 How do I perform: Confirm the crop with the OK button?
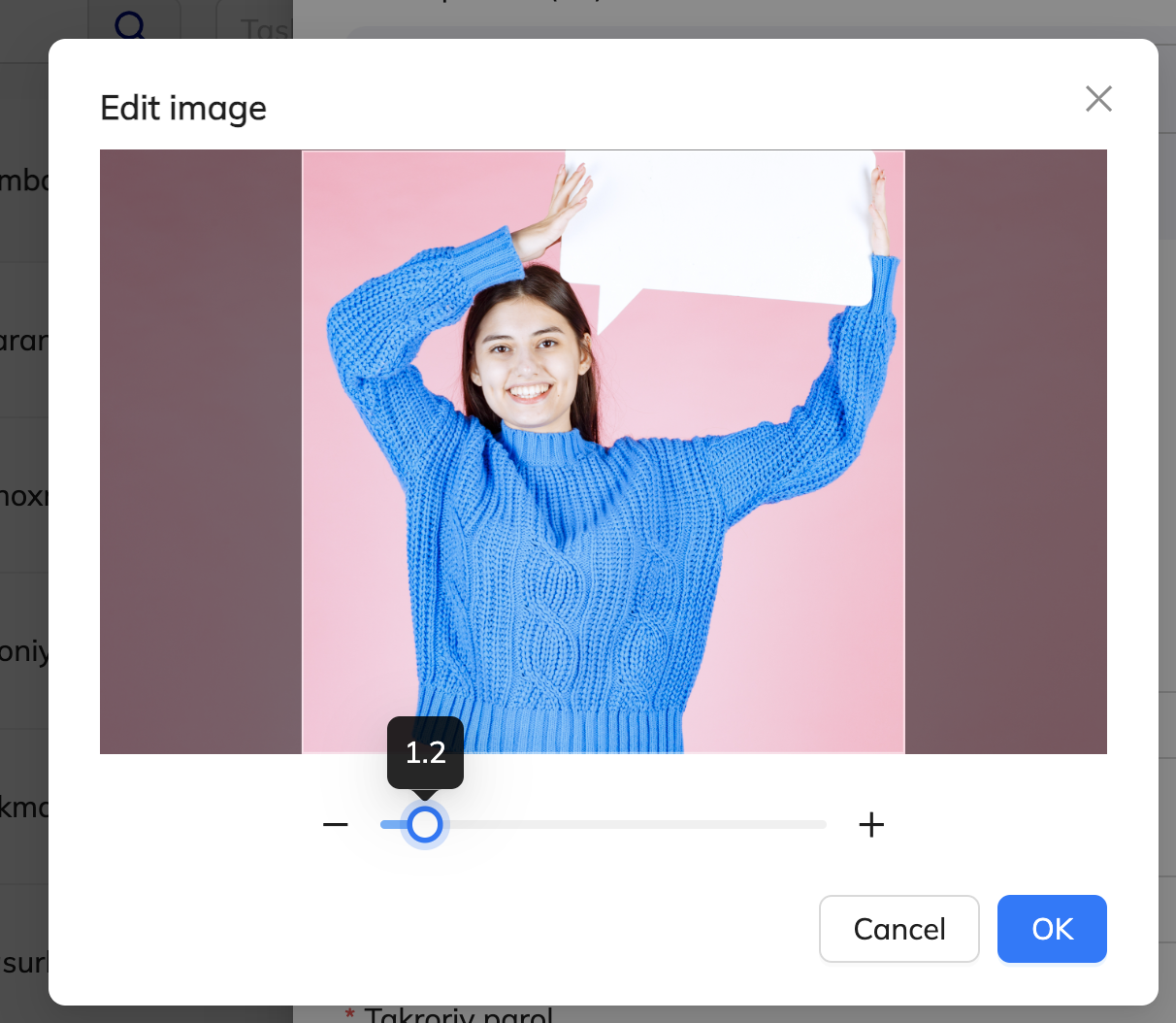(x=1052, y=929)
